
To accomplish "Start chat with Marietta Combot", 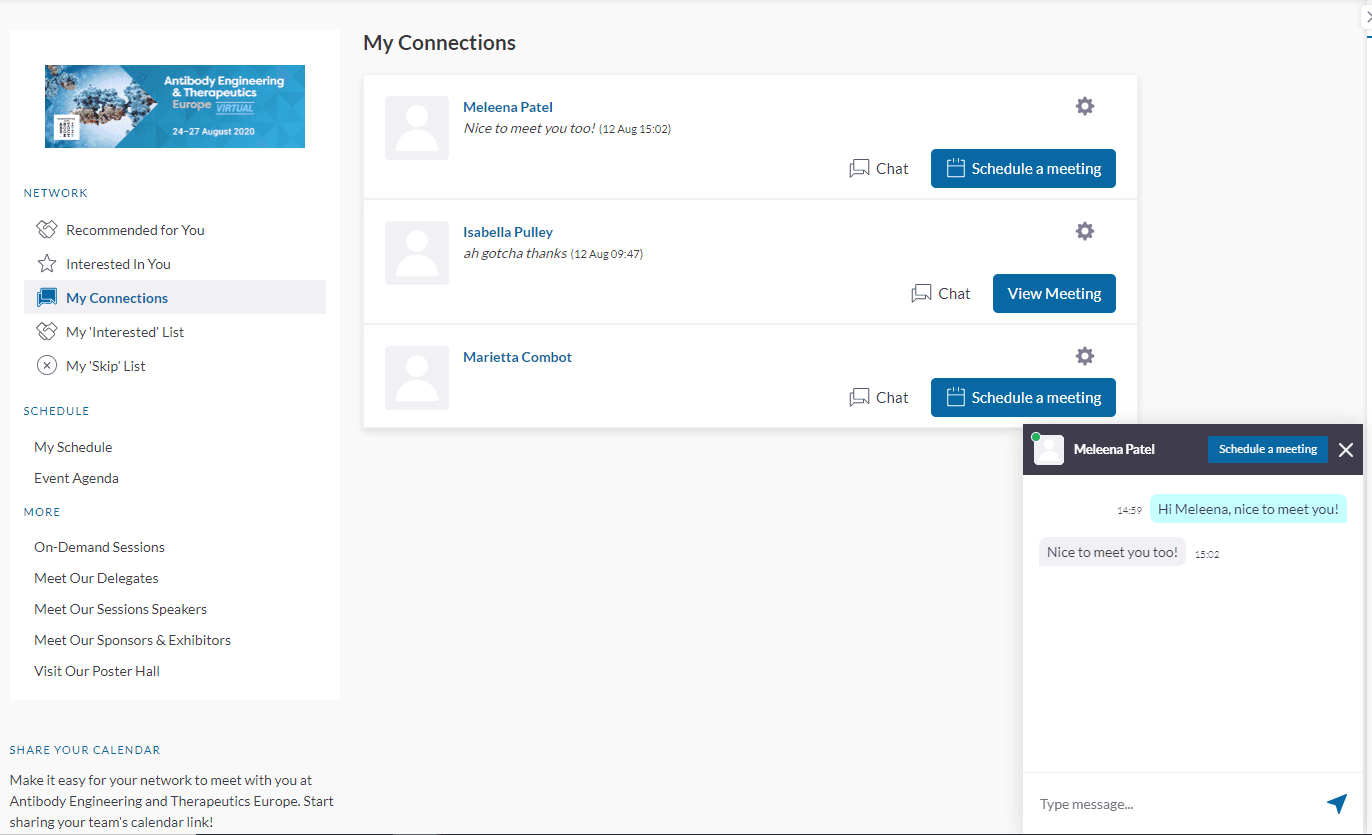I will (879, 398).
